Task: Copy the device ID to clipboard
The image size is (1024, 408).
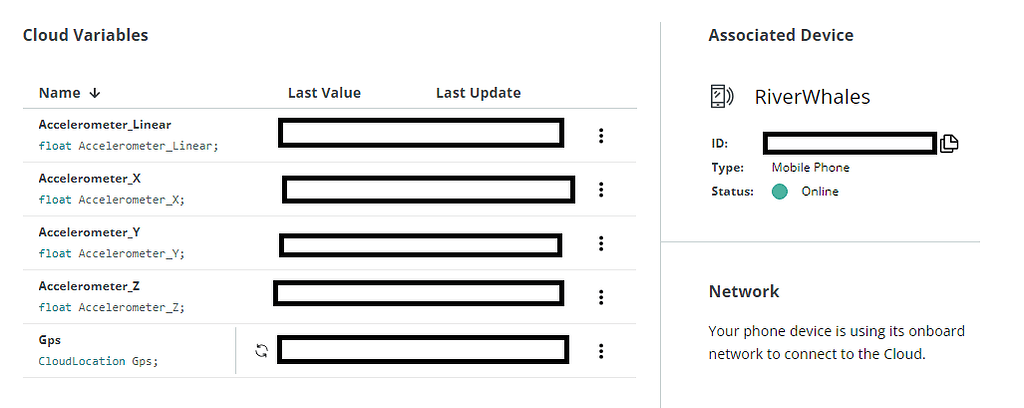Action: coord(949,143)
